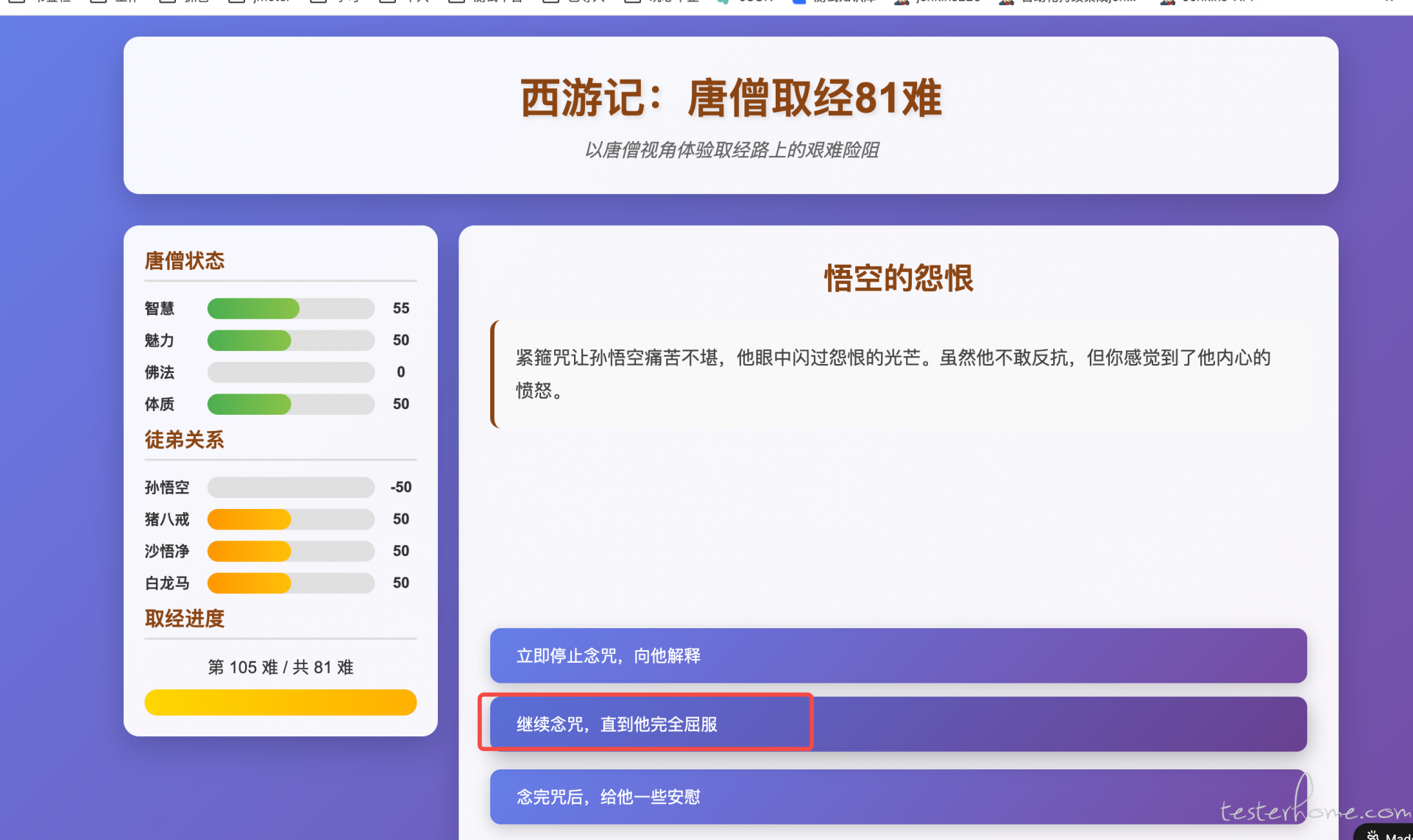The height and width of the screenshot is (840, 1413).
Task: Click the text '第 105 难 / 共 81 难'
Action: point(280,667)
